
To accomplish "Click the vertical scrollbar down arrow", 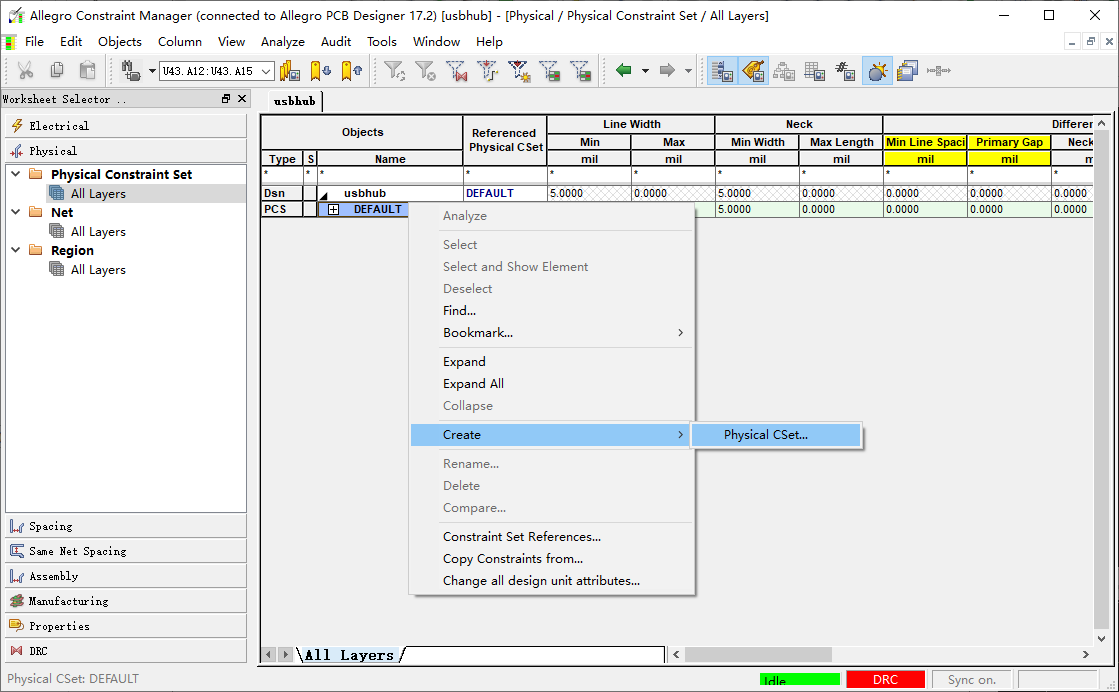I will click(x=1101, y=638).
